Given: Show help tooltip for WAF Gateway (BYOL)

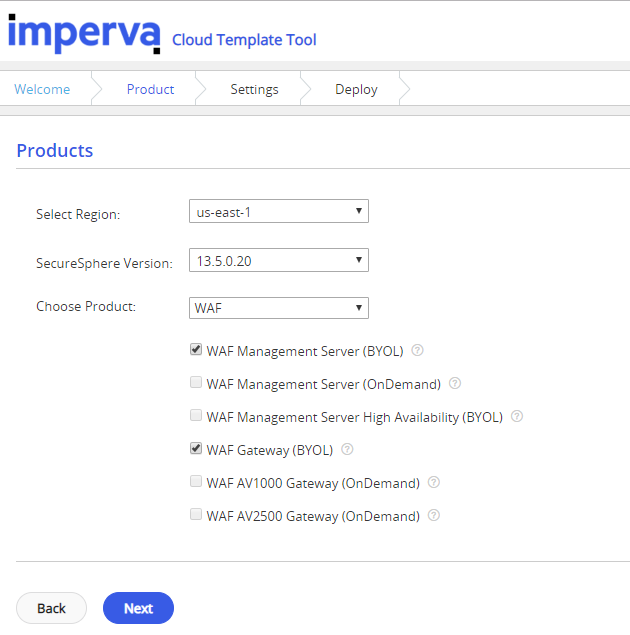Looking at the screenshot, I should point(347,449).
